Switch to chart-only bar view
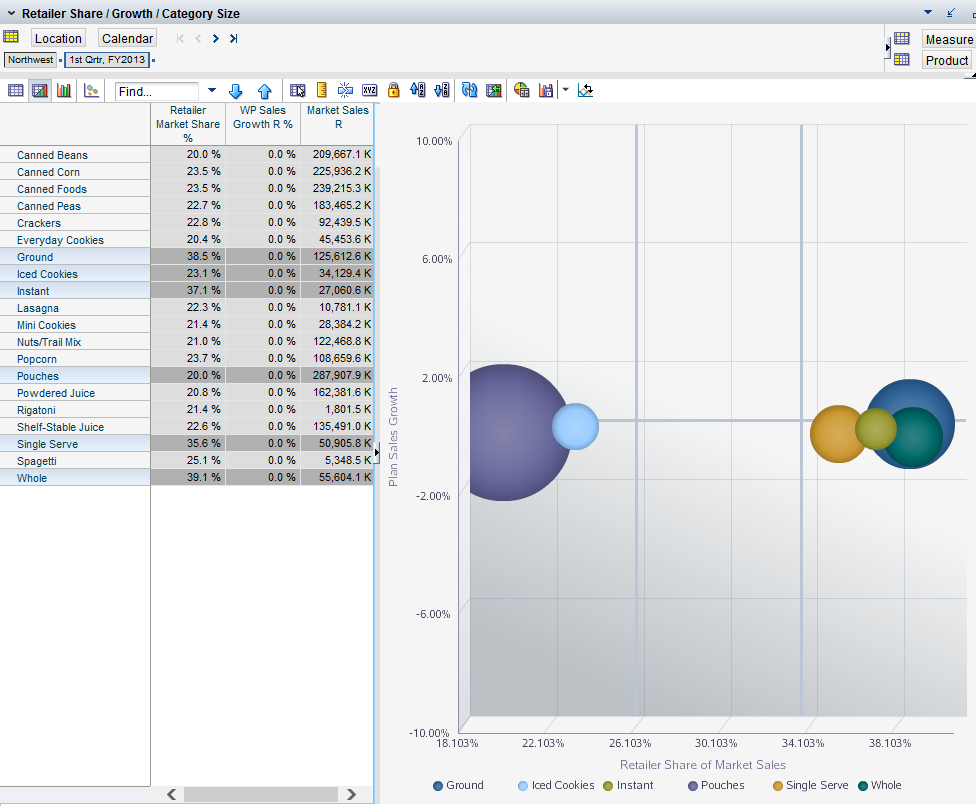 pyautogui.click(x=64, y=90)
